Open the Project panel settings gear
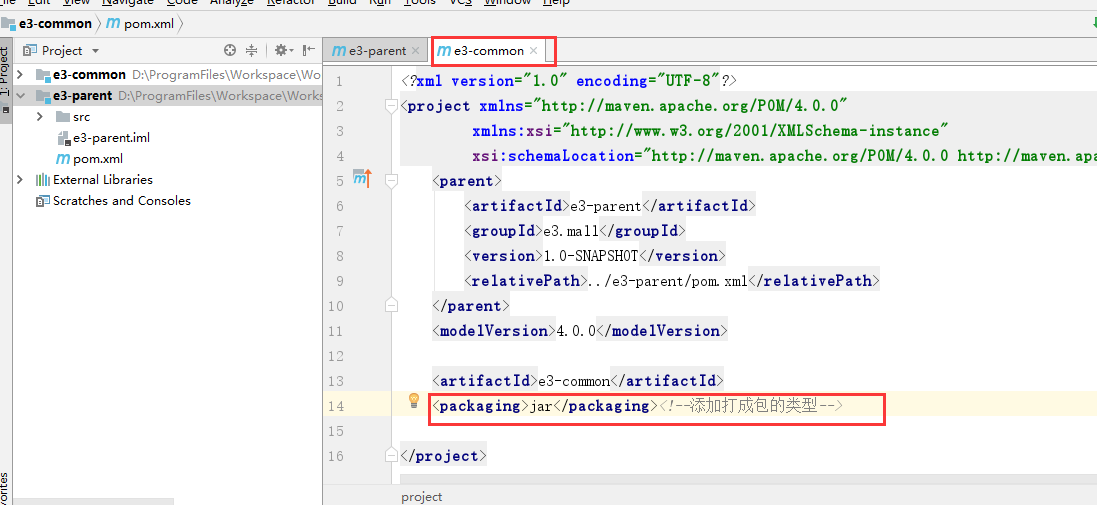The width and height of the screenshot is (1097, 505). point(281,50)
